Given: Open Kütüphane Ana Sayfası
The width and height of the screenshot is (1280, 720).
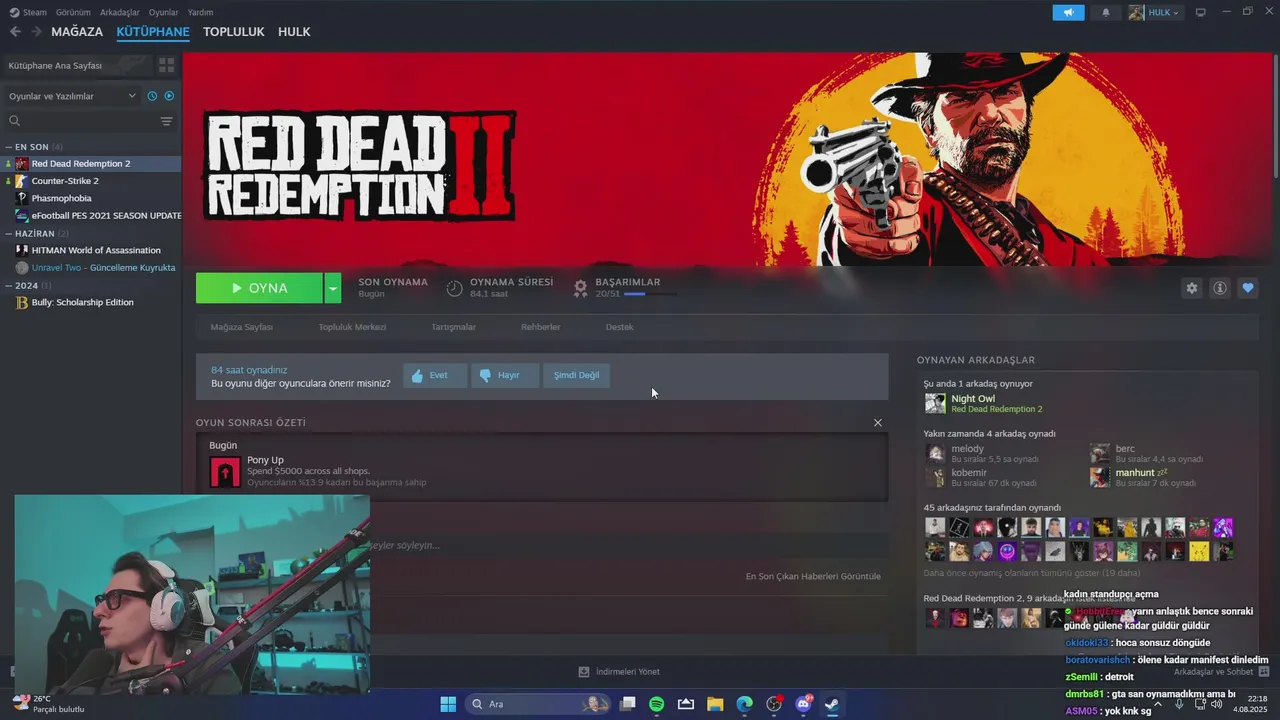Looking at the screenshot, I should coord(78,65).
